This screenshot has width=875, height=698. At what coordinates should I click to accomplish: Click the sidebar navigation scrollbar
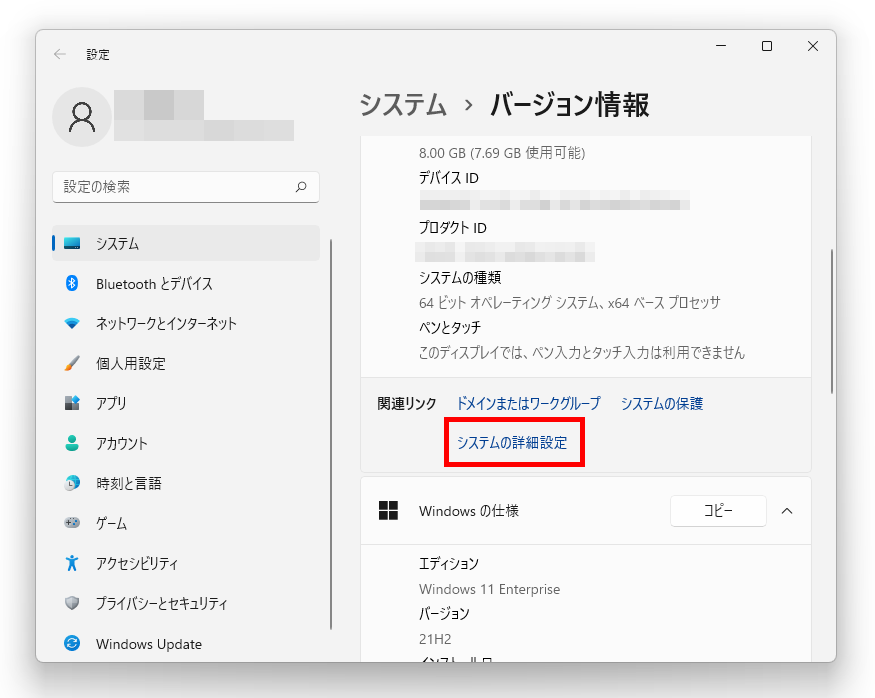pos(331,434)
